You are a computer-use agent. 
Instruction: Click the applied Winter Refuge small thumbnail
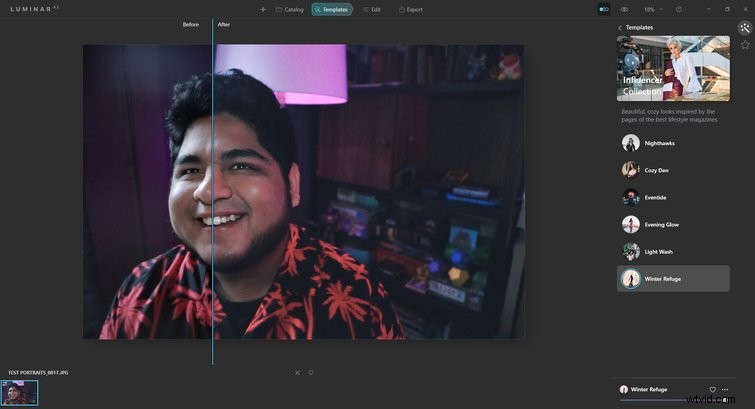pyautogui.click(x=624, y=389)
